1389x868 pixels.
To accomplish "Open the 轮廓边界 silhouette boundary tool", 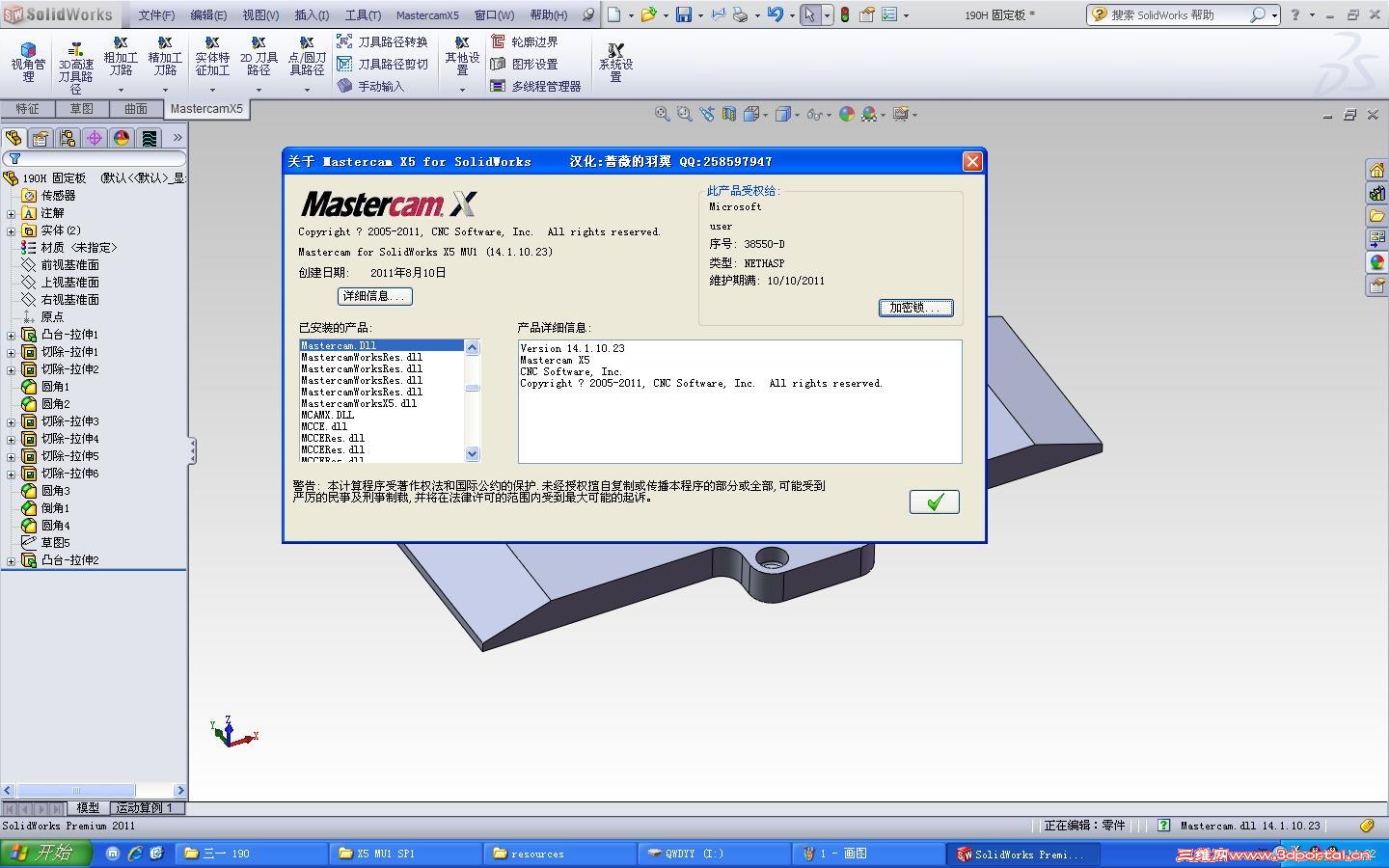I will (x=525, y=41).
